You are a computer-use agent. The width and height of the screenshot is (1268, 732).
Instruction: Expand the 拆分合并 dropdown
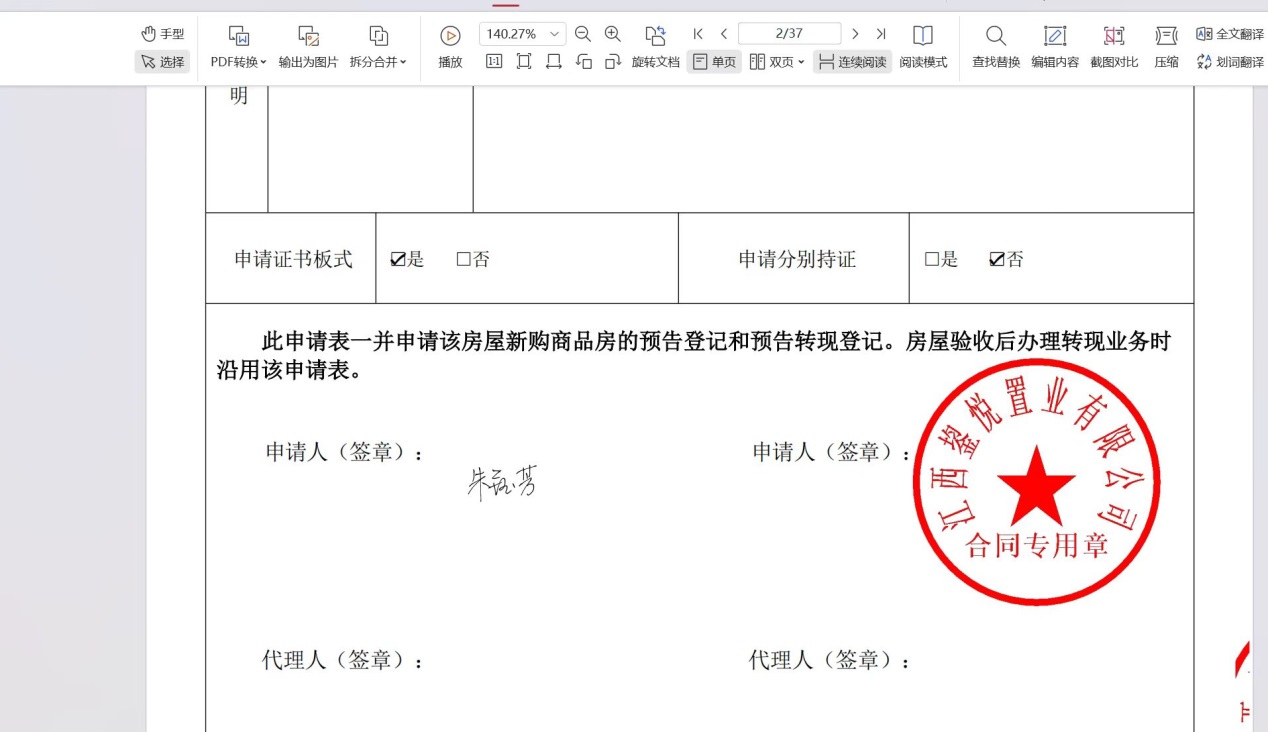click(378, 62)
